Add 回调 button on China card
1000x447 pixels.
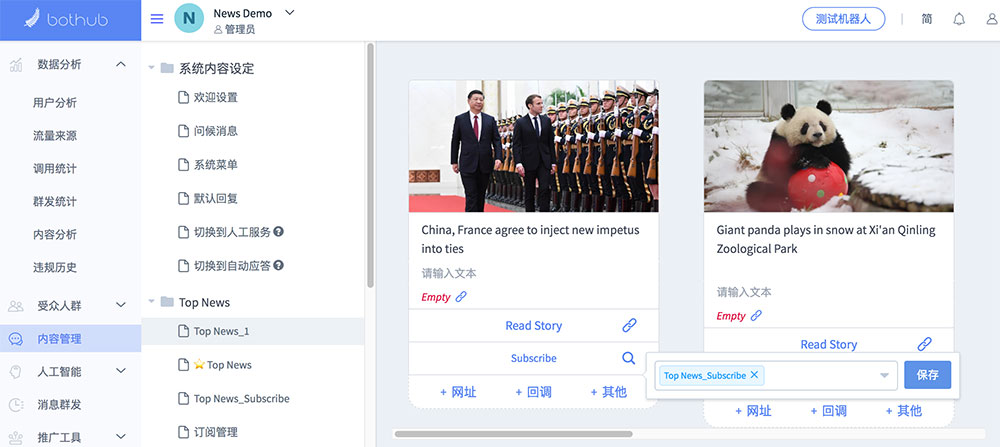pos(533,392)
